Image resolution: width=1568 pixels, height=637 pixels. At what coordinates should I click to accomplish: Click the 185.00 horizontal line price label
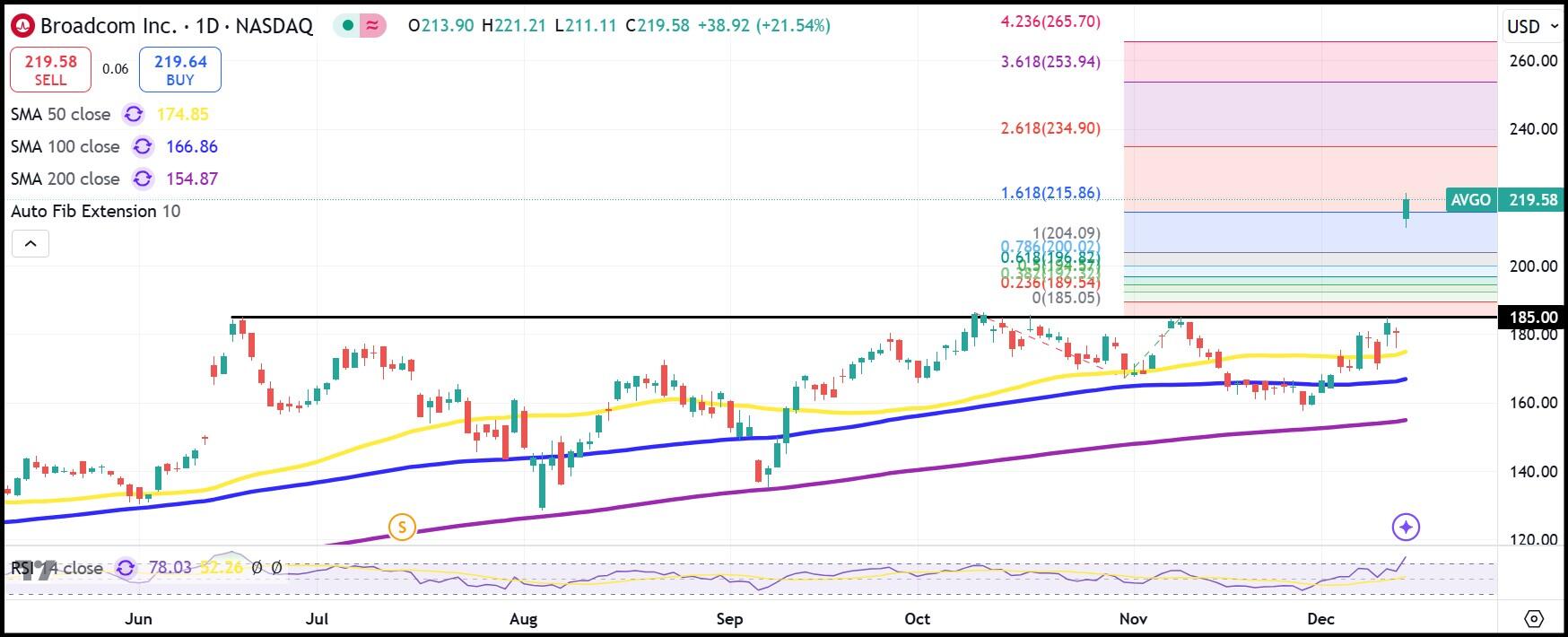[x=1533, y=317]
